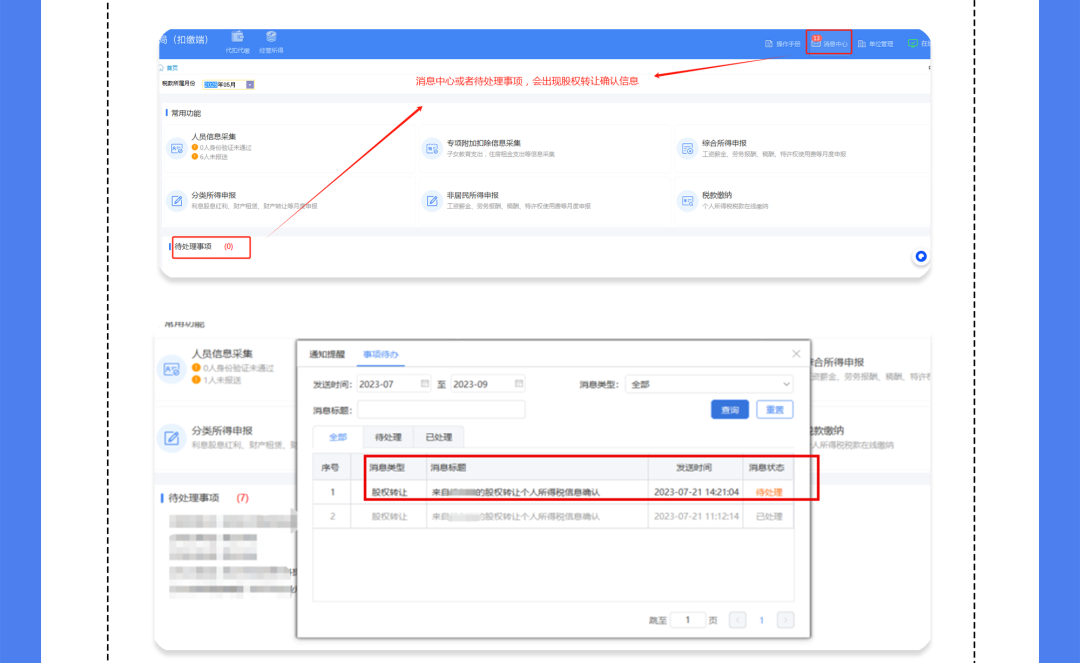Switch to the 已处理 filter tab
Image resolution: width=1080 pixels, height=663 pixels.
coord(439,437)
